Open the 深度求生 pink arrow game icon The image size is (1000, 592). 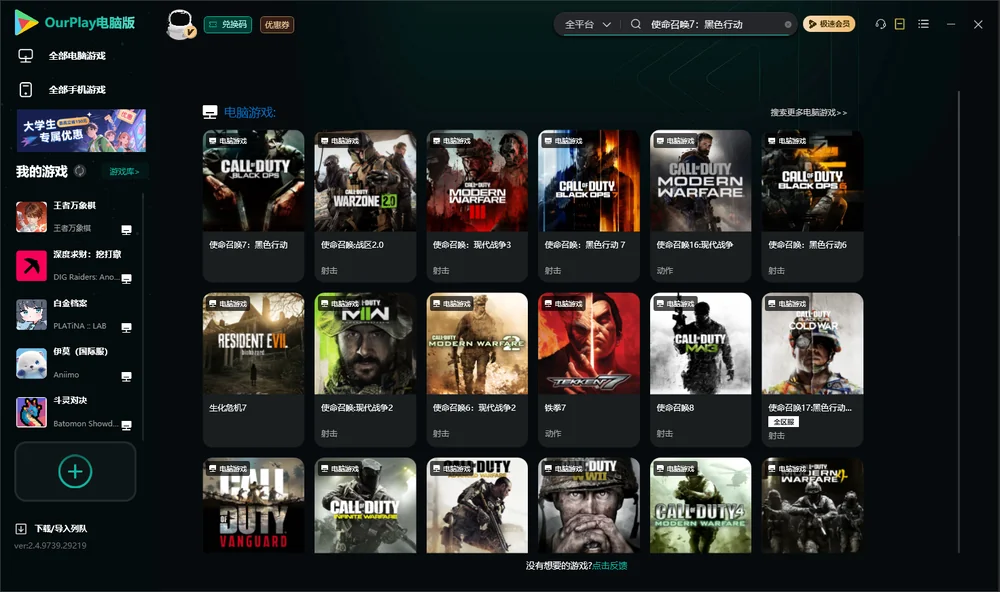point(31,265)
